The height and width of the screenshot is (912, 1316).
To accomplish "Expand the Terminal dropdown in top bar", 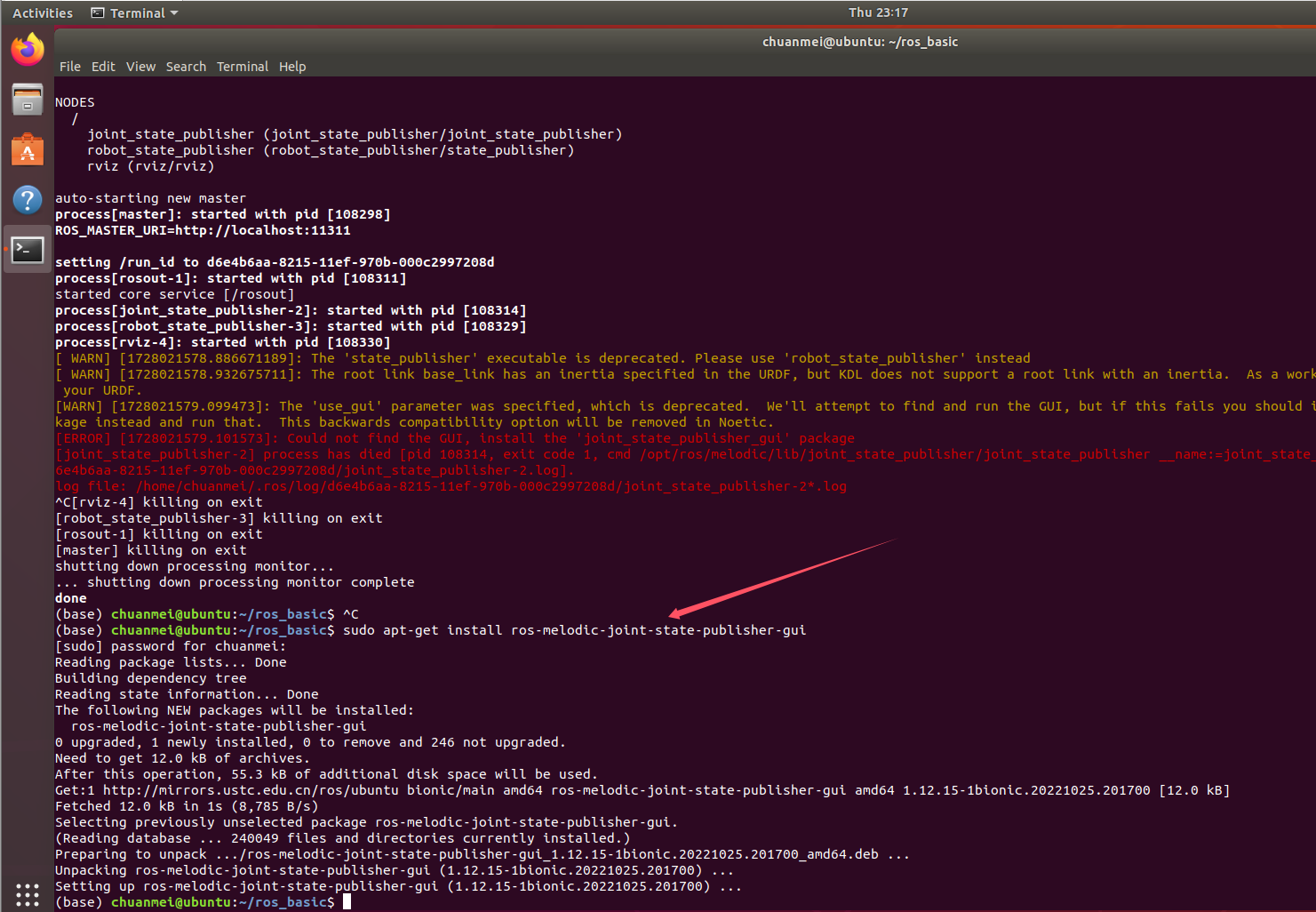I will pyautogui.click(x=175, y=12).
